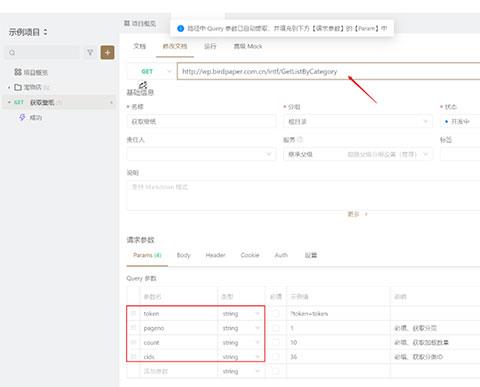Click example value cell showing 10
The width and height of the screenshot is (480, 387).
pyautogui.click(x=338, y=342)
